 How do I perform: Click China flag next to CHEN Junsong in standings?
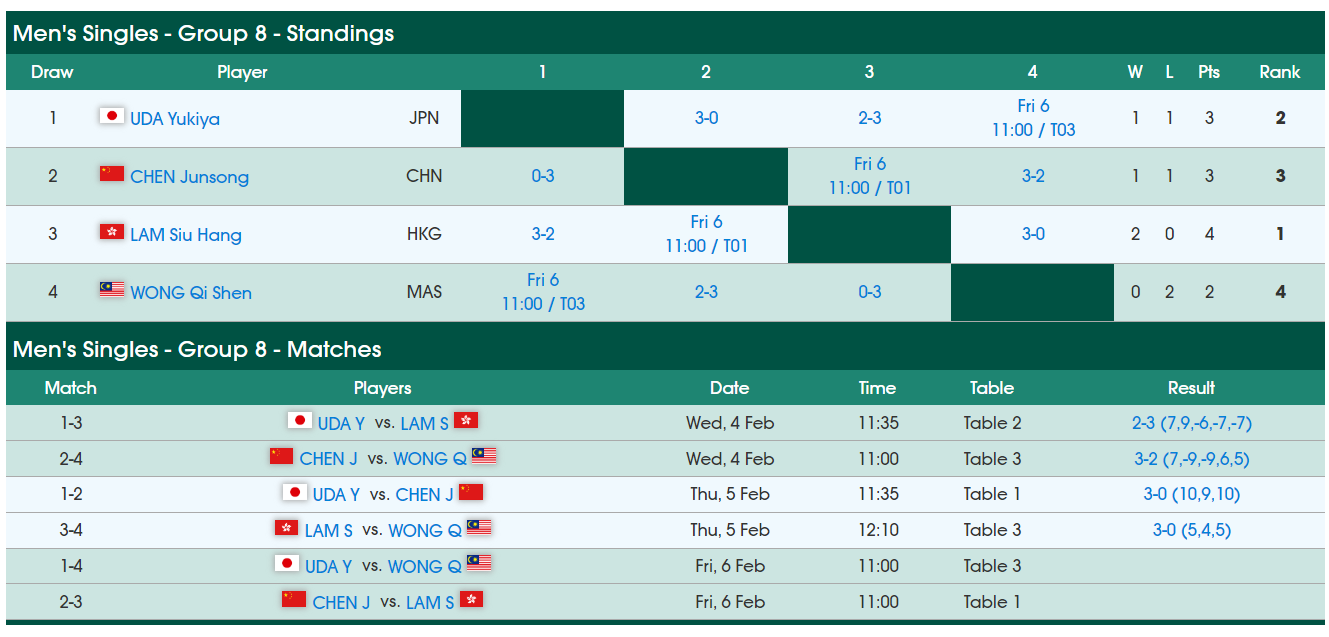(111, 174)
